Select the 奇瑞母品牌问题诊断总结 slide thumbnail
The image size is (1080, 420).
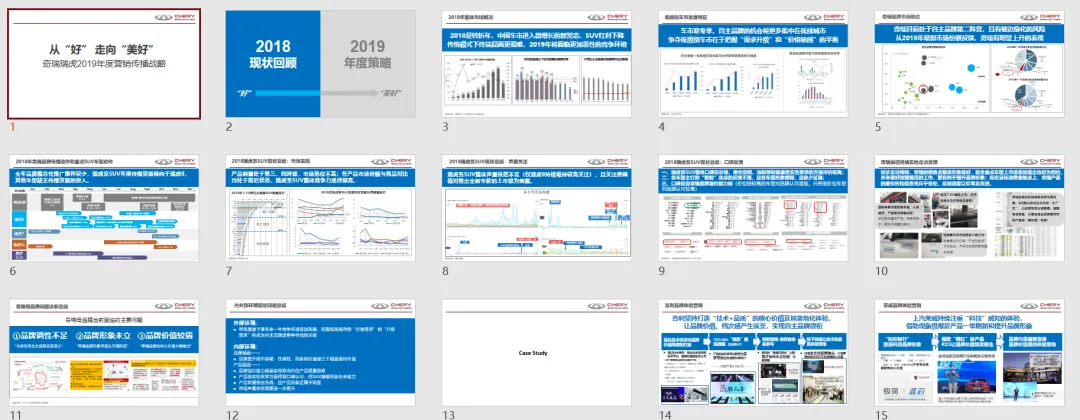[x=105, y=353]
